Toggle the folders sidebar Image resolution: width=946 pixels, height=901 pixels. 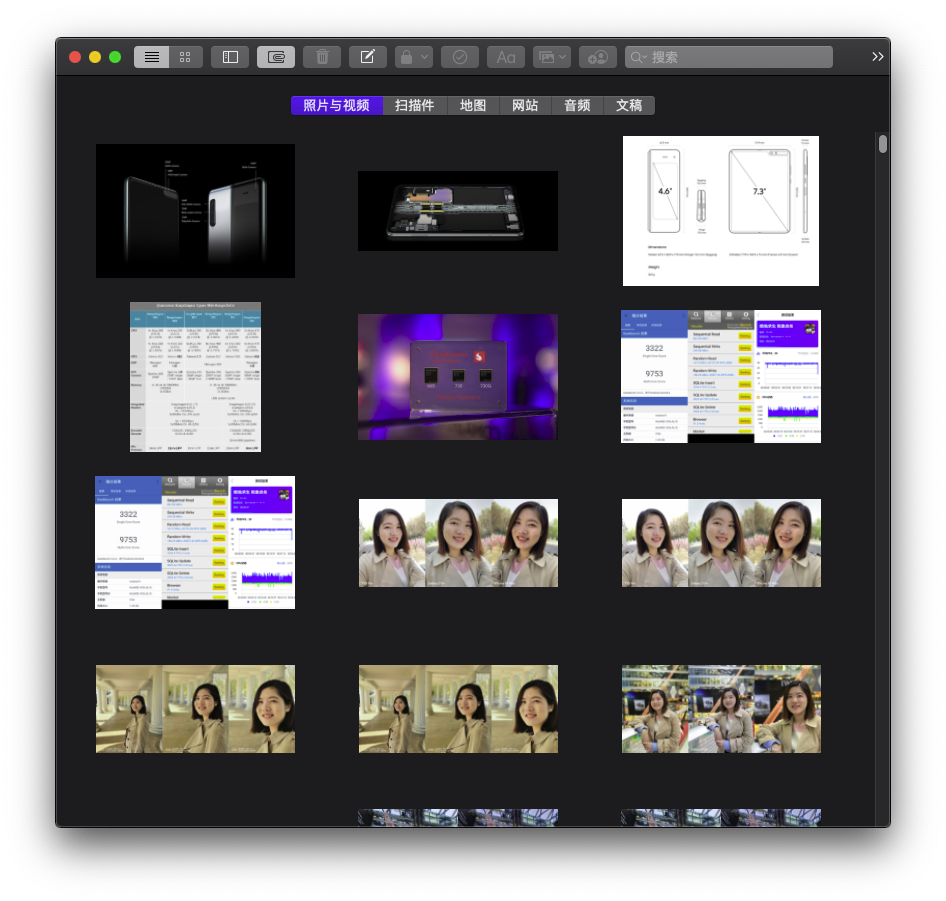[230, 57]
